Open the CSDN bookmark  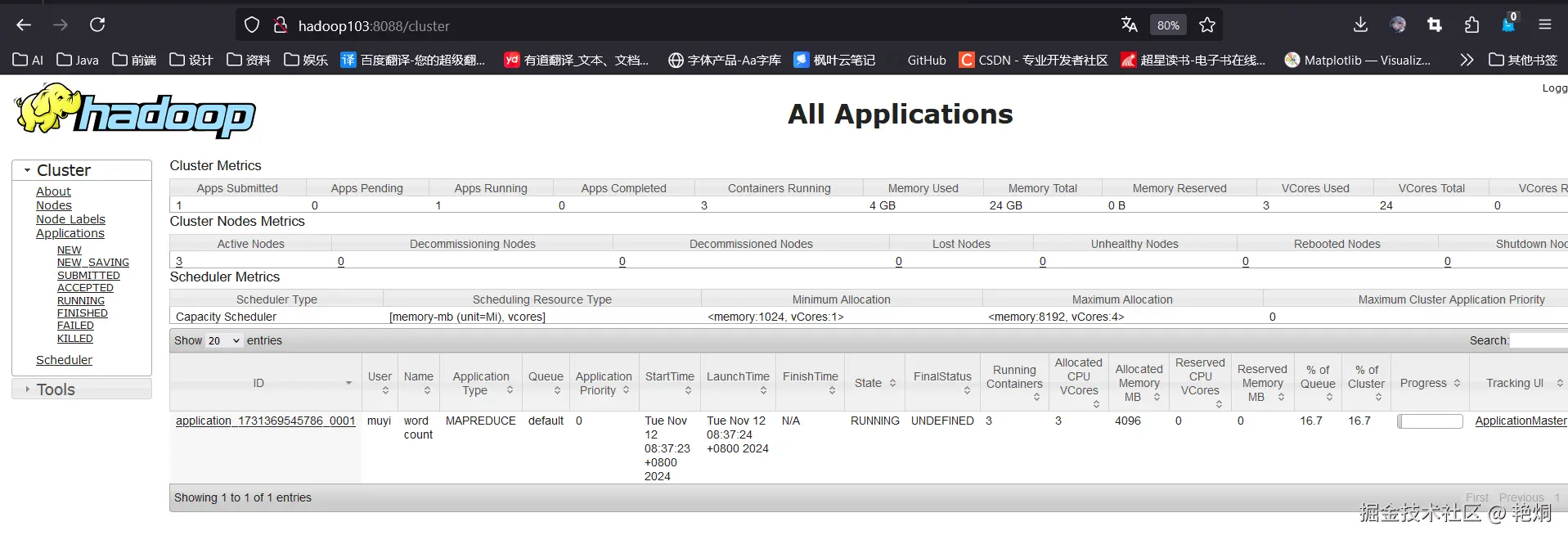[x=1033, y=60]
